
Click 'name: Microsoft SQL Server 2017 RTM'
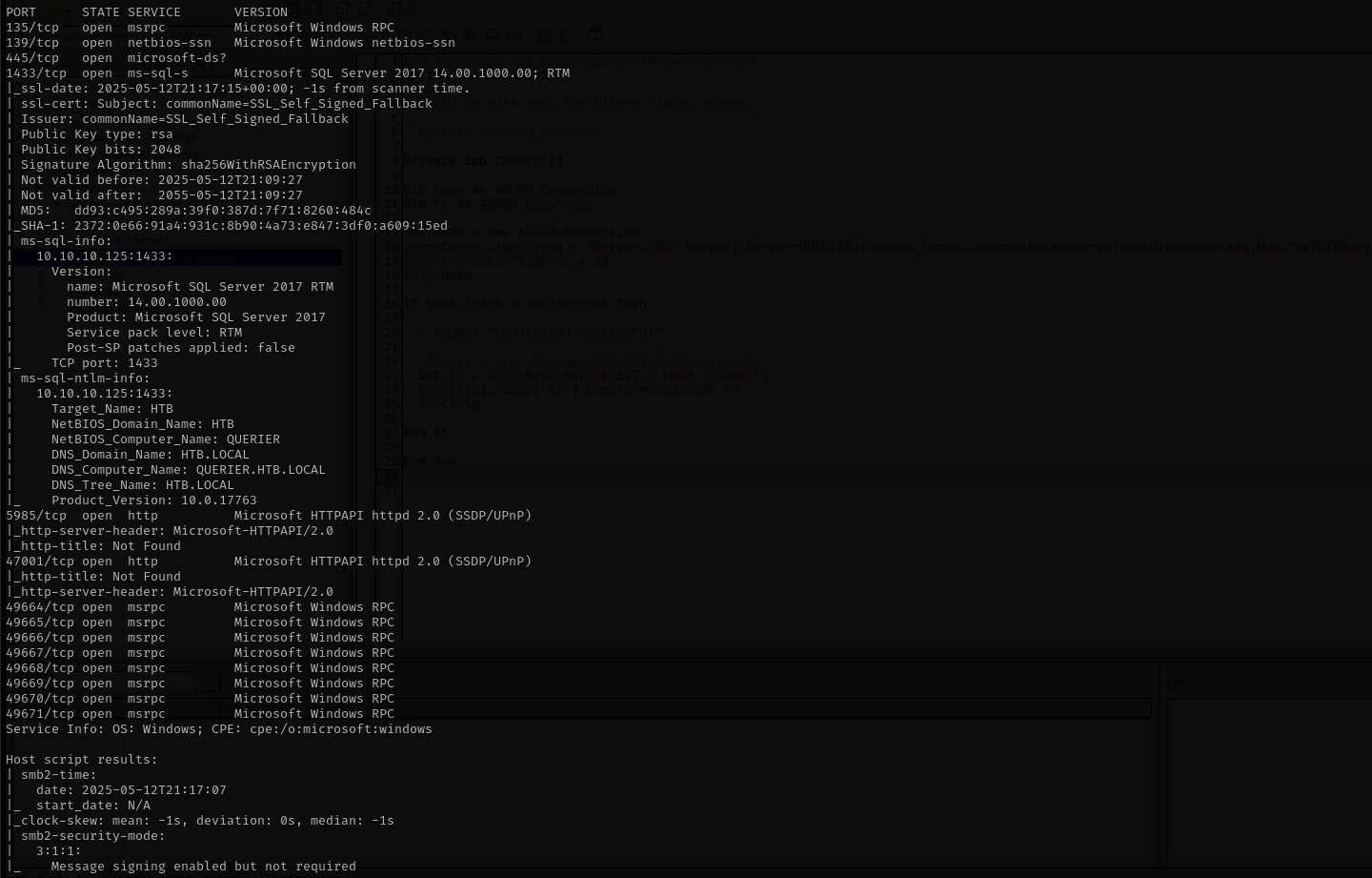coord(200,287)
